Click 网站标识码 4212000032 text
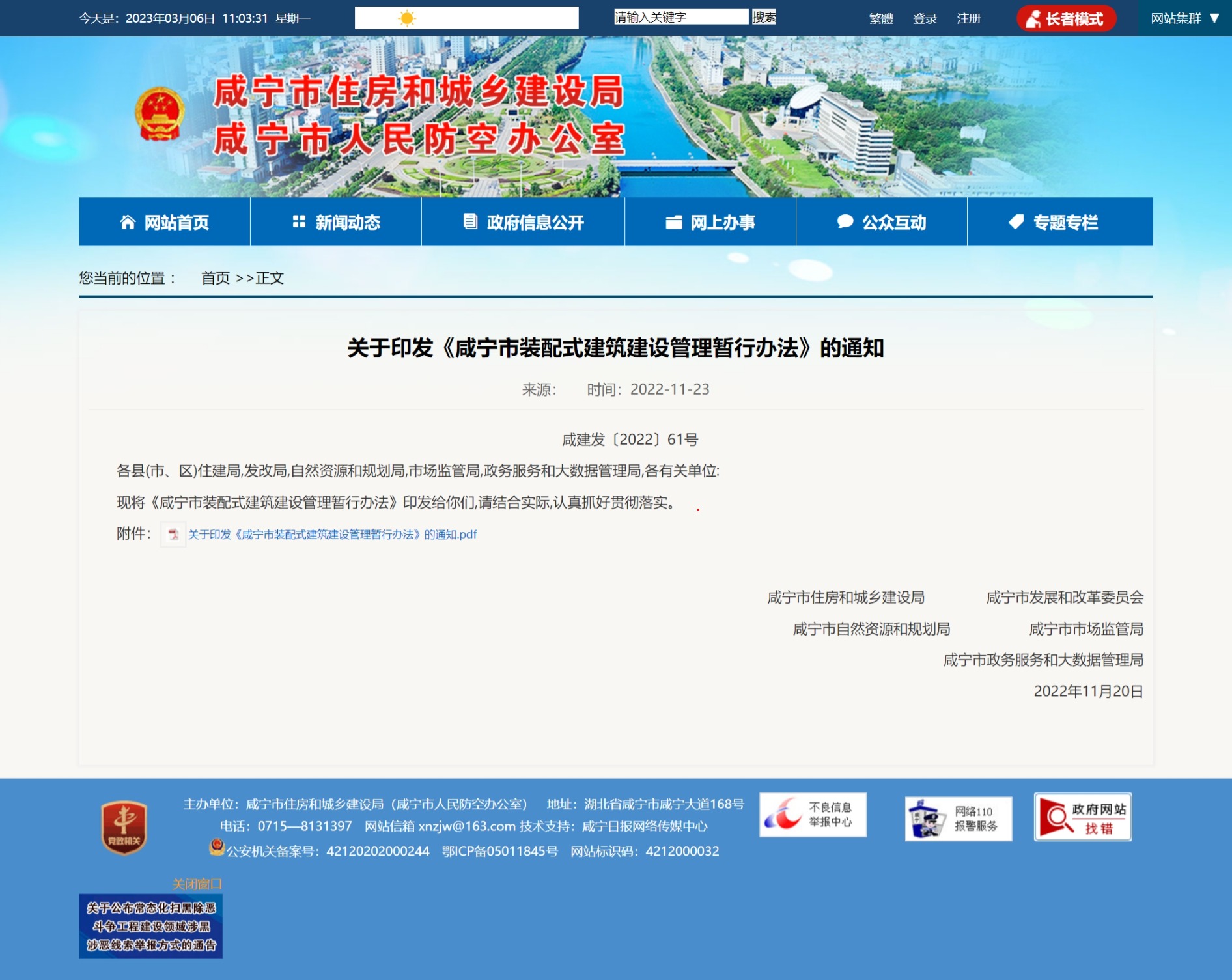Viewport: 1232px width, 980px height. [x=645, y=851]
